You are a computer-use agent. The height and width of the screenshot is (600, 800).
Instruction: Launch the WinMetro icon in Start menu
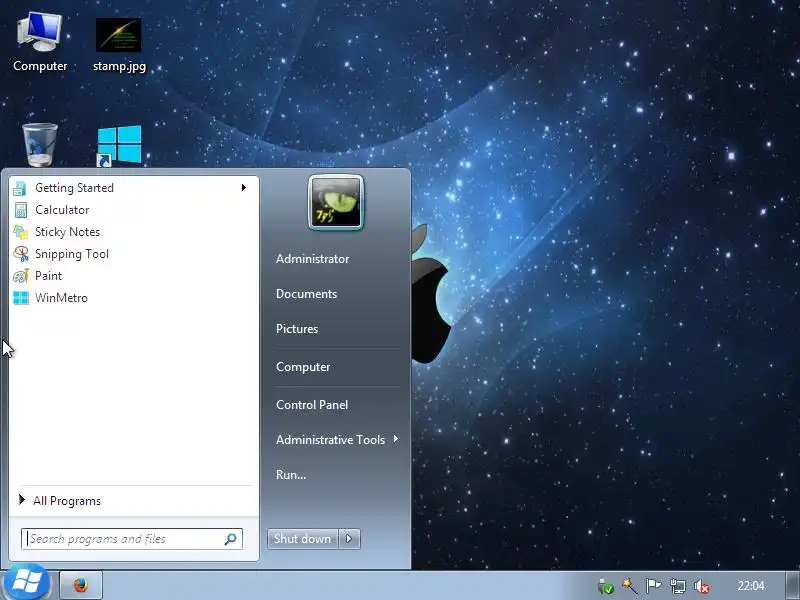[20, 298]
